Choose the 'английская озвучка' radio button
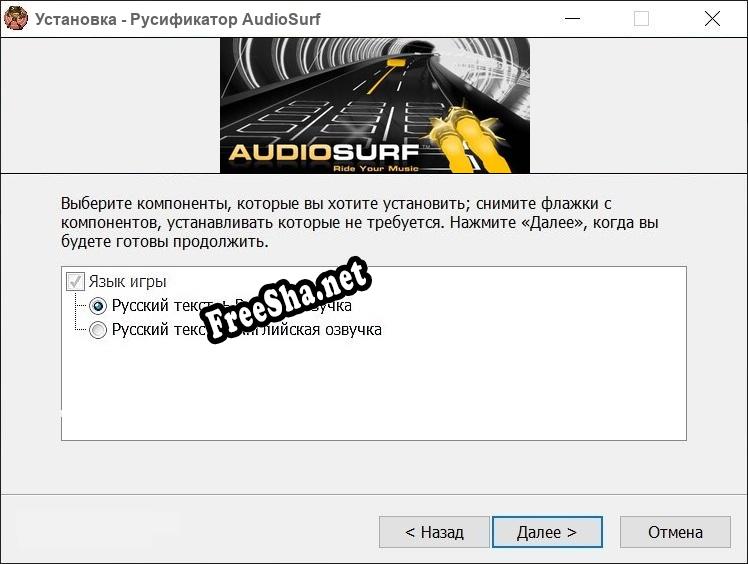Screen dimensions: 748x564 (x=98, y=330)
